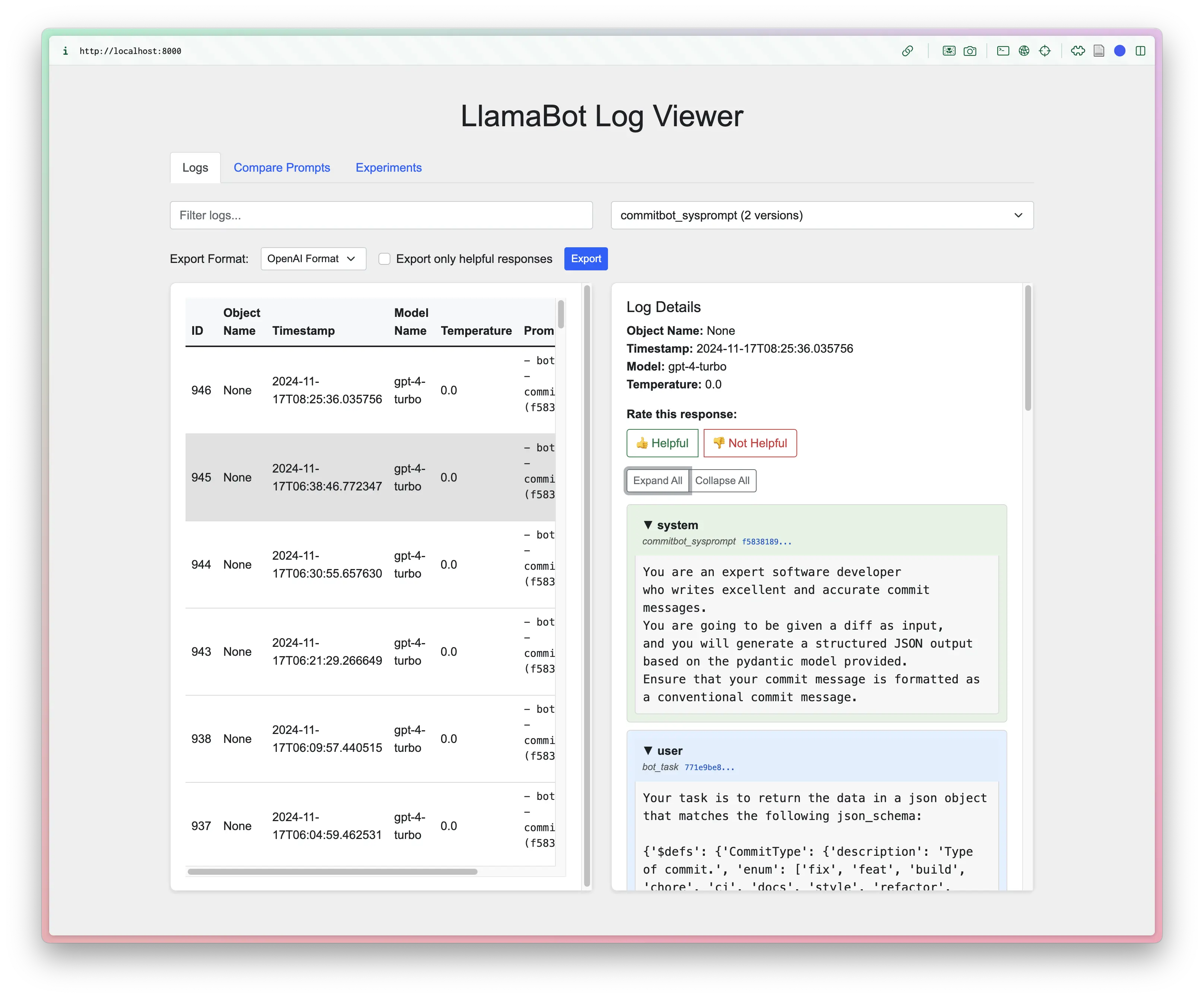Click the blue Export button
The height and width of the screenshot is (998, 1204).
(585, 259)
